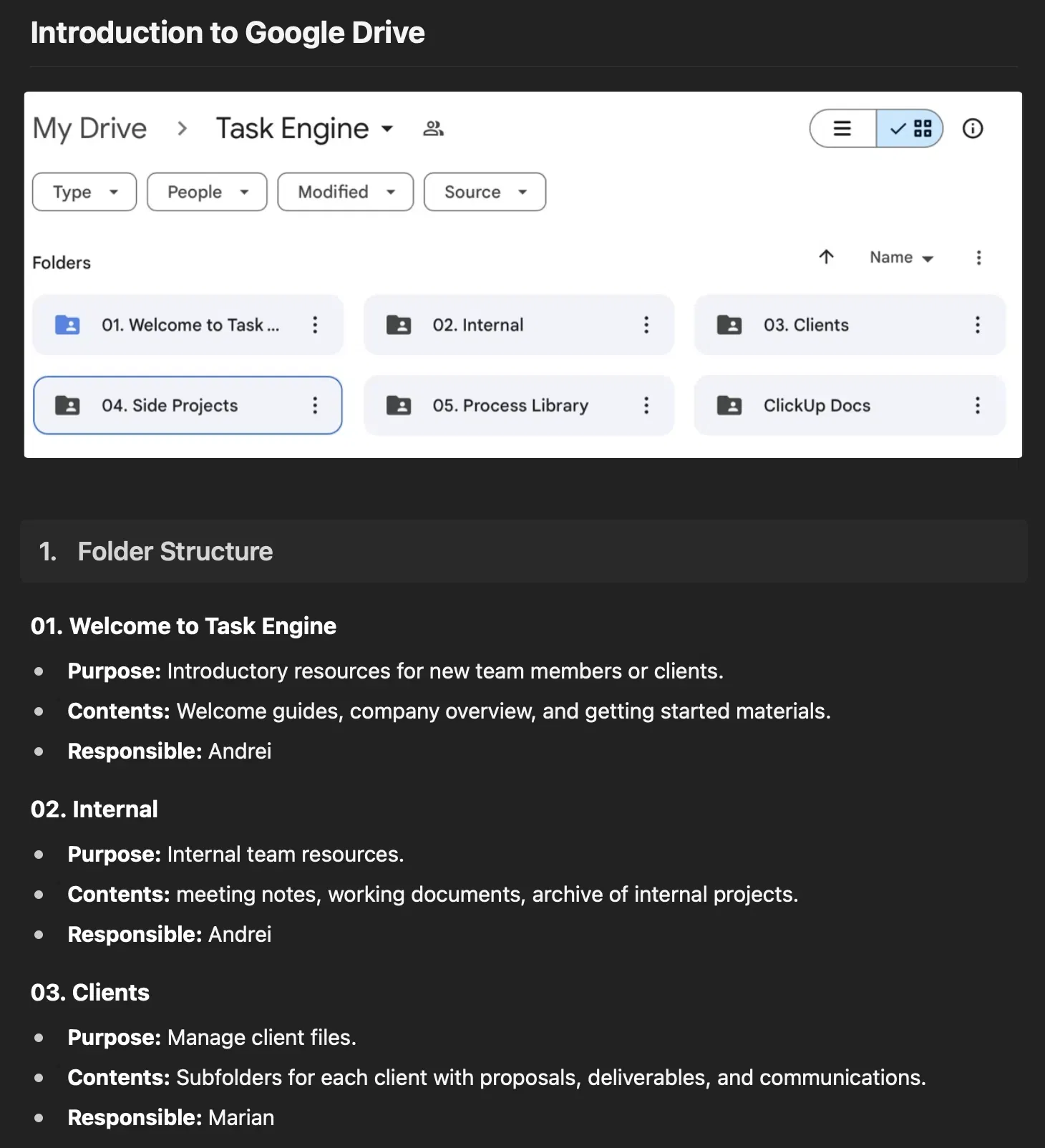Click the 'Contents: Welcome guides' bullet line
This screenshot has height=1148, width=1045.
(x=449, y=711)
